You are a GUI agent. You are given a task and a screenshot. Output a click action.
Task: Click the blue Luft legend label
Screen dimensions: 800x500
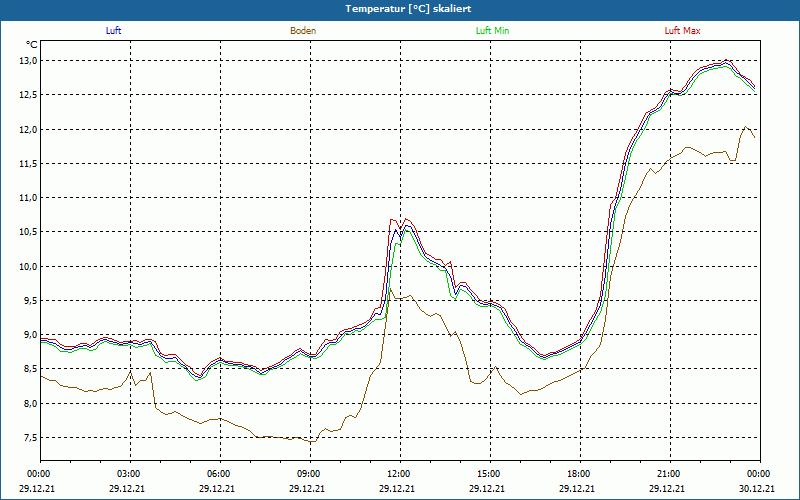pos(113,31)
